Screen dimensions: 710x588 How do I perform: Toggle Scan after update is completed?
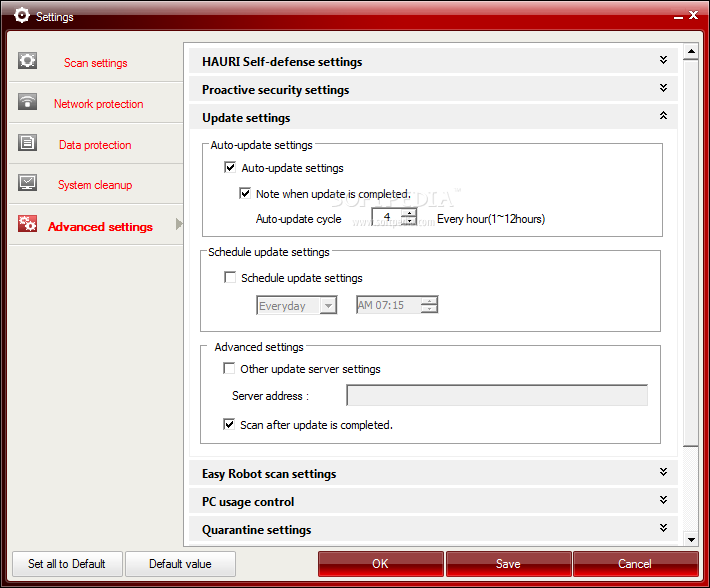tap(229, 424)
